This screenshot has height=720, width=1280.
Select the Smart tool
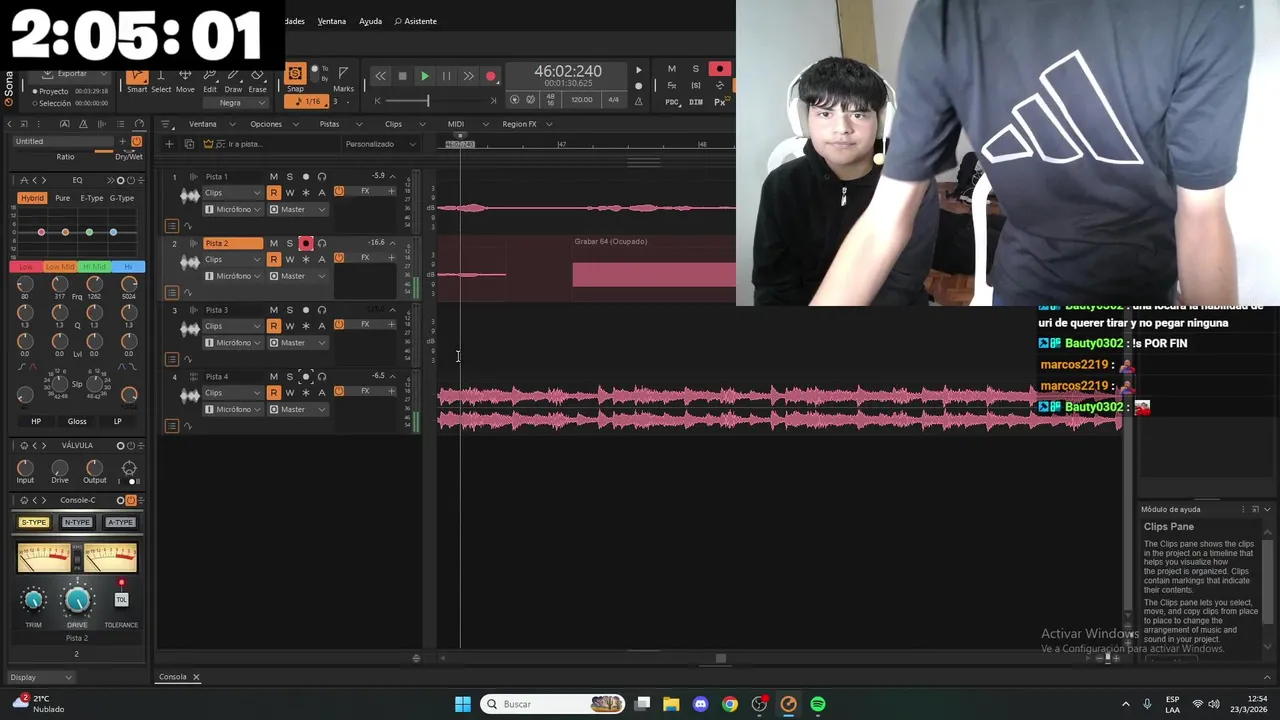tap(137, 79)
